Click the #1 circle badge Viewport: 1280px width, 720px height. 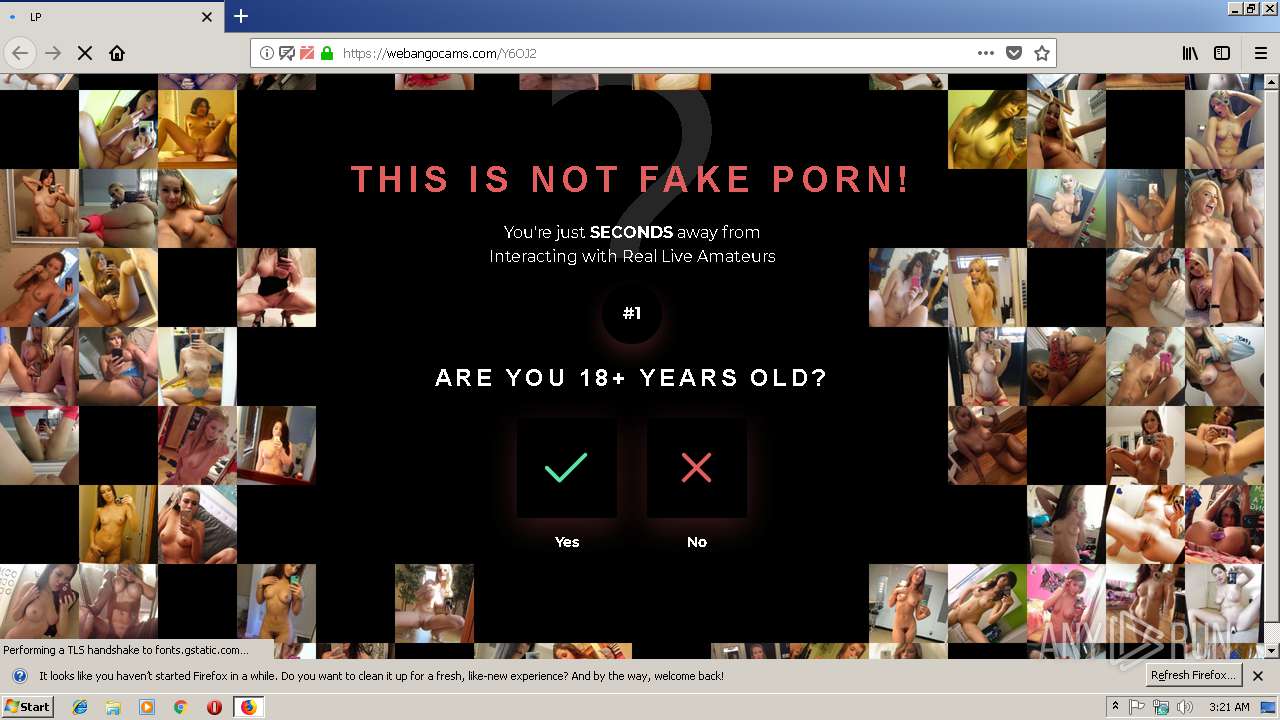click(x=632, y=313)
